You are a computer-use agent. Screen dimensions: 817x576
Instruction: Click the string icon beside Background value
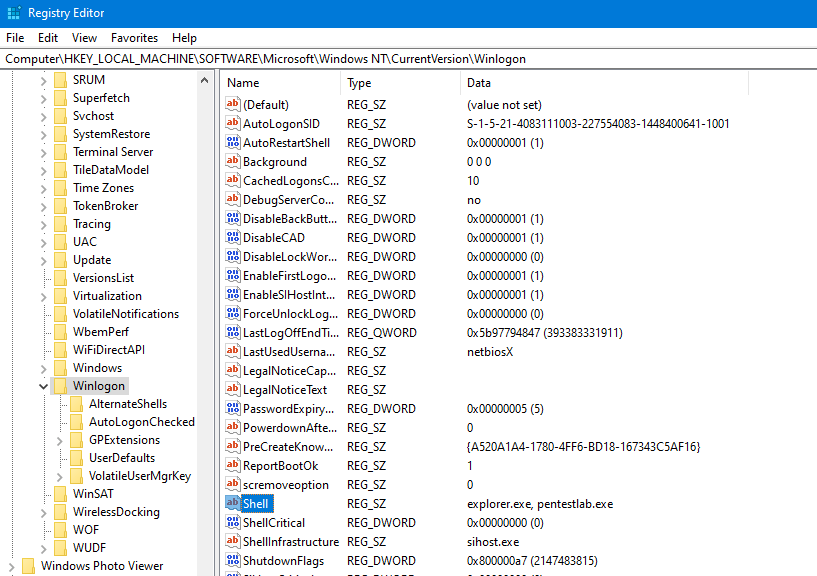[x=232, y=162]
